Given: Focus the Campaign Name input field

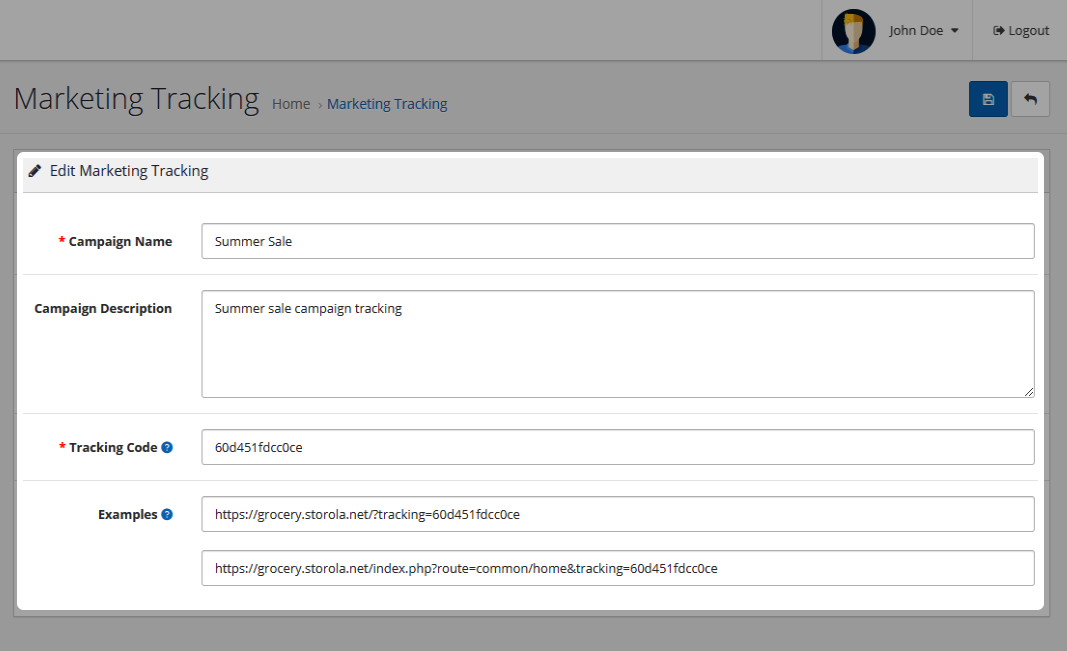Looking at the screenshot, I should pos(617,241).
